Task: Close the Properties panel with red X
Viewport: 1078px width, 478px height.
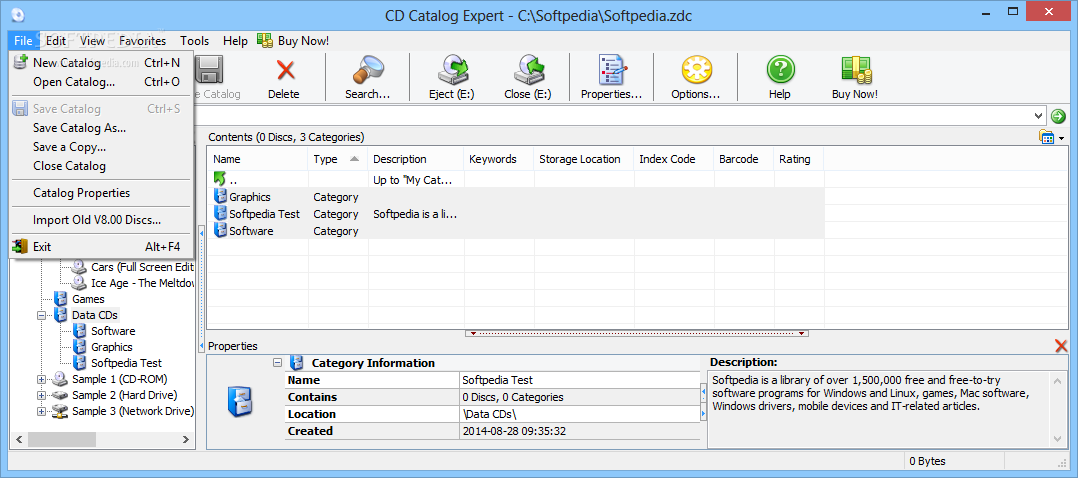Action: pyautogui.click(x=1061, y=346)
